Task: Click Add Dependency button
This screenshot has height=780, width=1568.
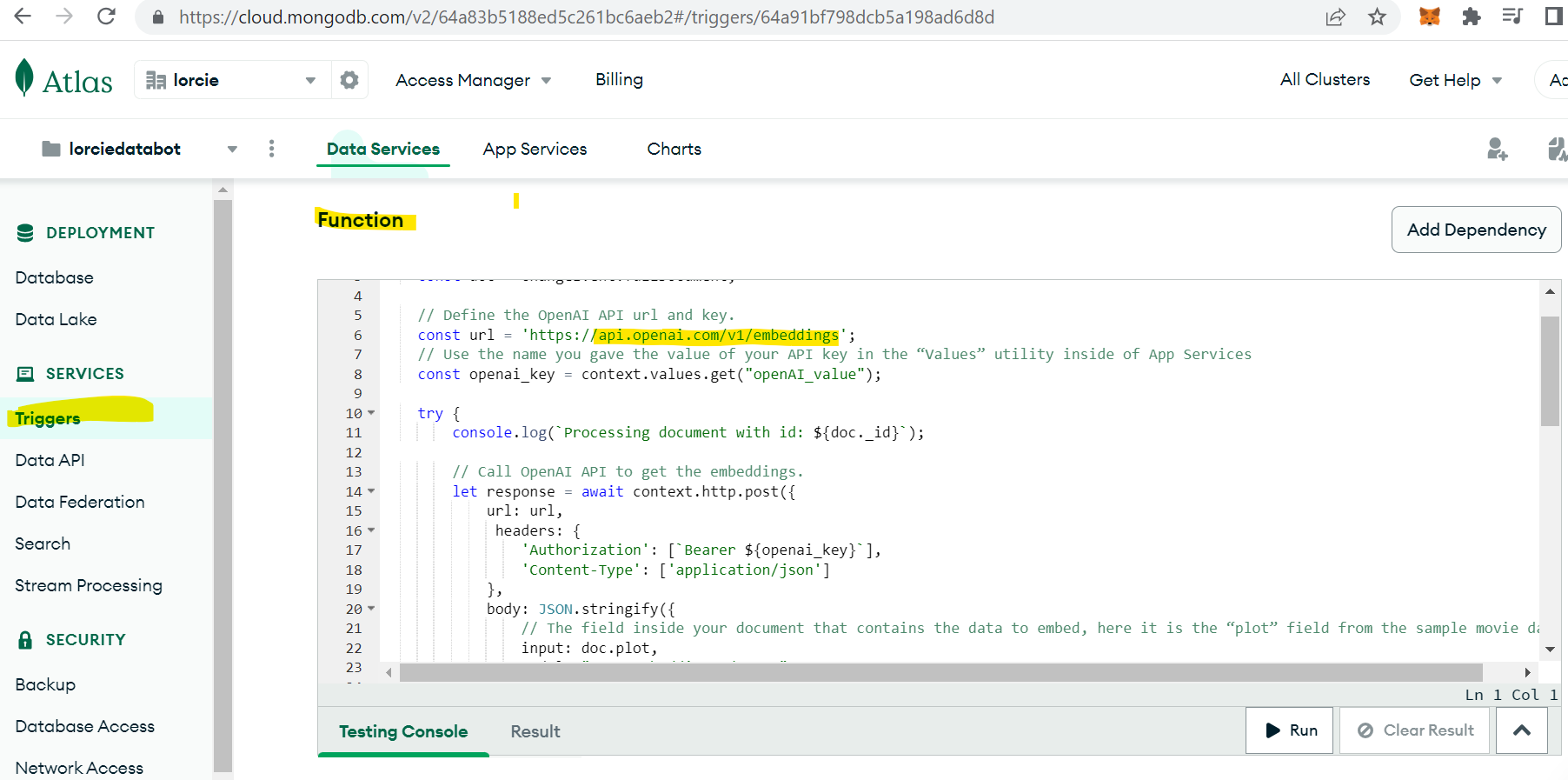Action: (1476, 230)
